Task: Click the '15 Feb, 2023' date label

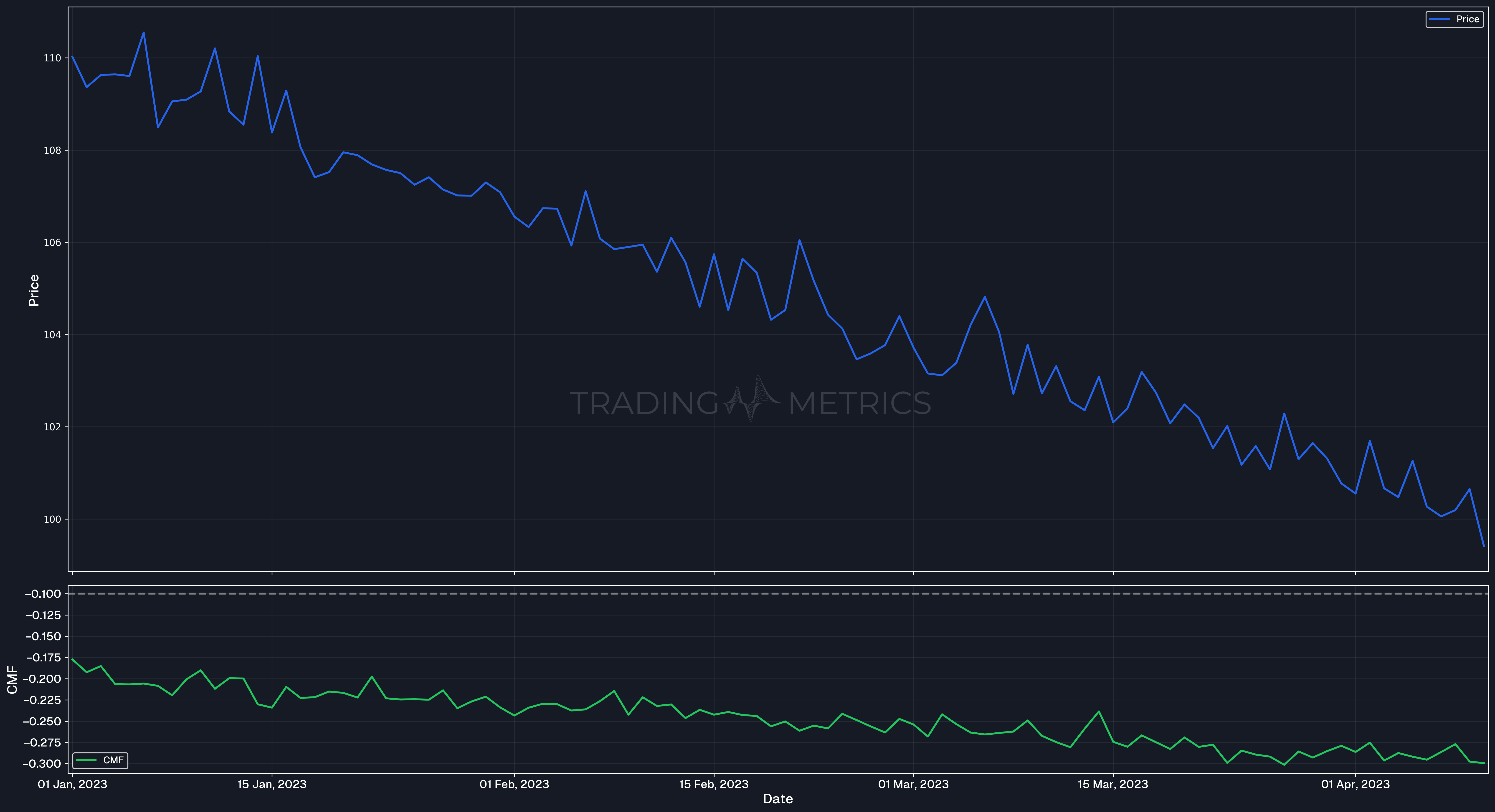Action: (x=714, y=784)
